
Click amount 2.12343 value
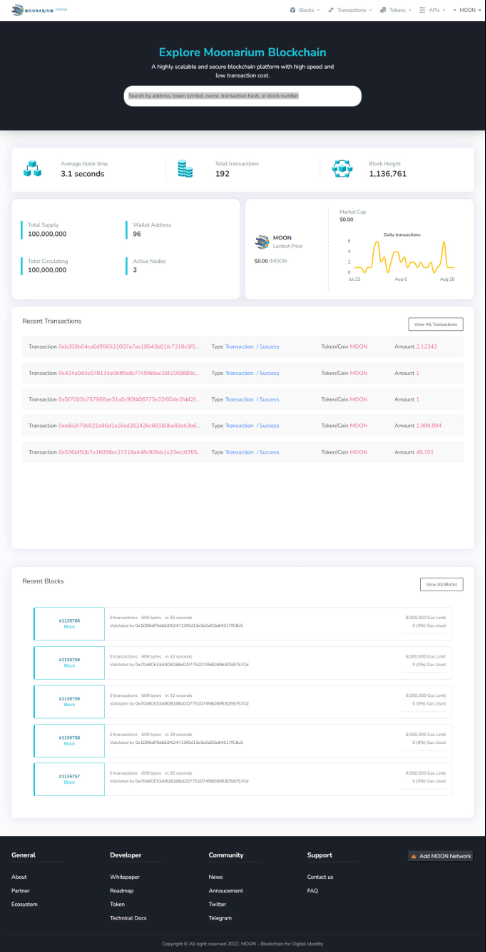tap(426, 347)
